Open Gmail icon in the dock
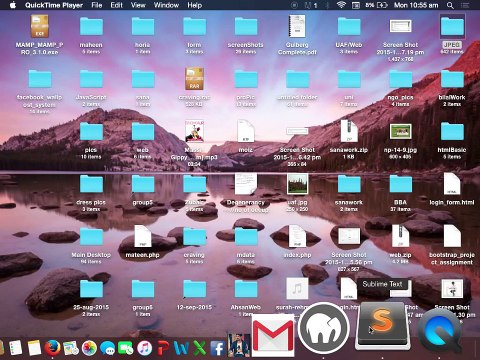 273,335
